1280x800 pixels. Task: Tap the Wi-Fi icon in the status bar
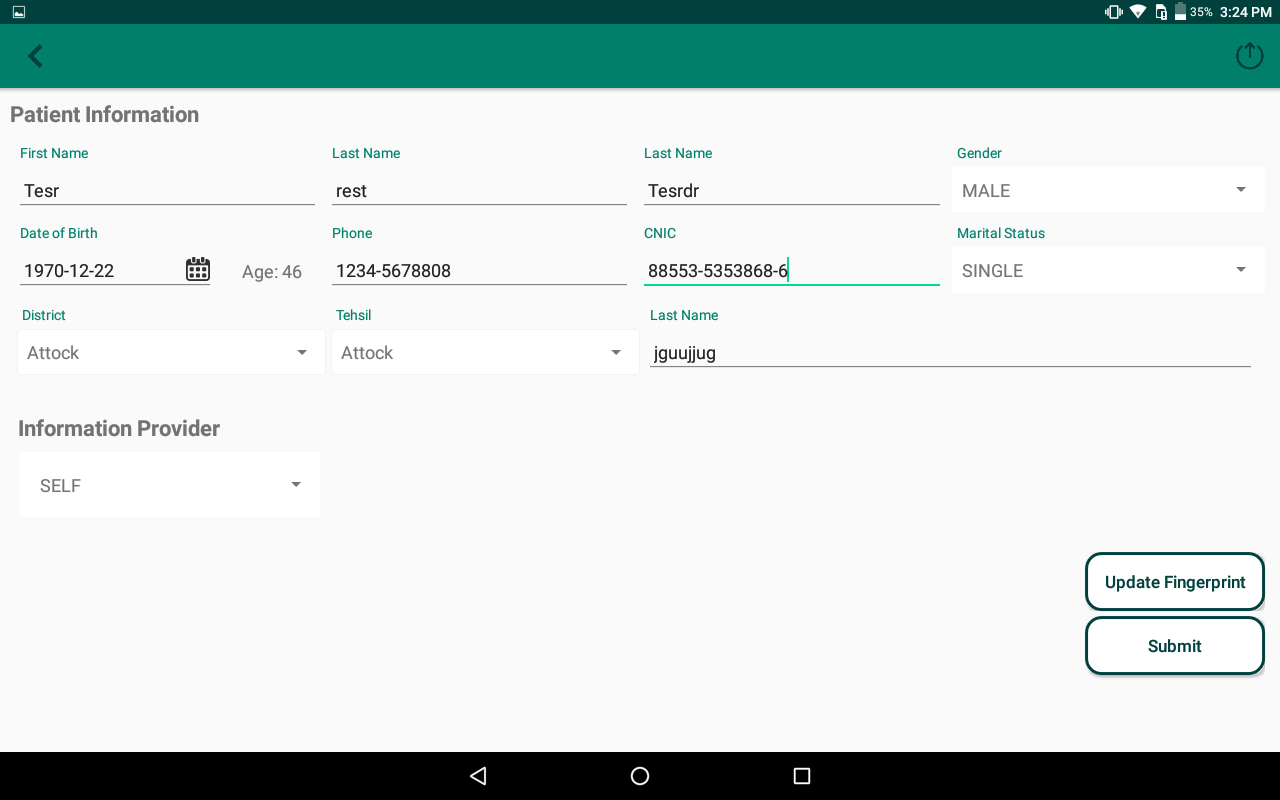tap(1138, 12)
